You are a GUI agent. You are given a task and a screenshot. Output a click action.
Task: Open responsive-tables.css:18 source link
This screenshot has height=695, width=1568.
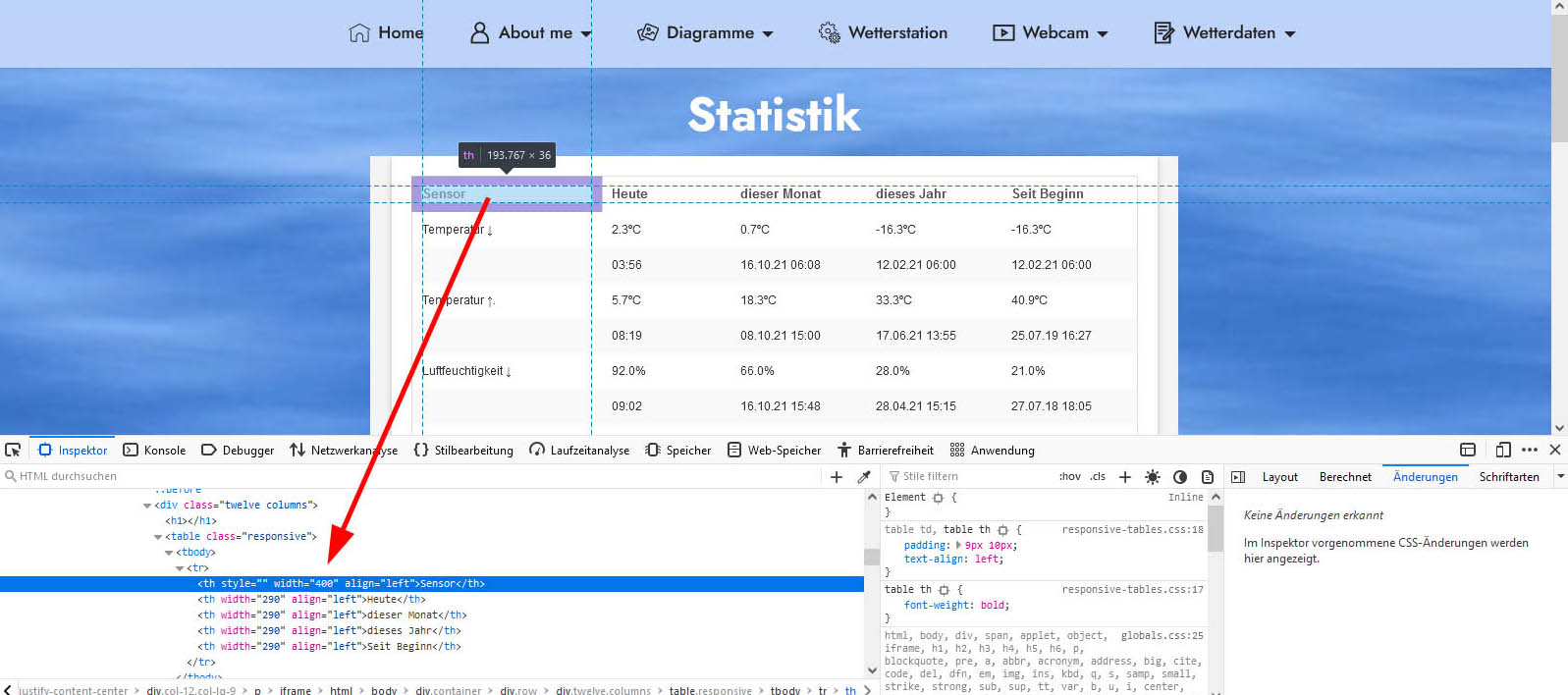[1132, 530]
